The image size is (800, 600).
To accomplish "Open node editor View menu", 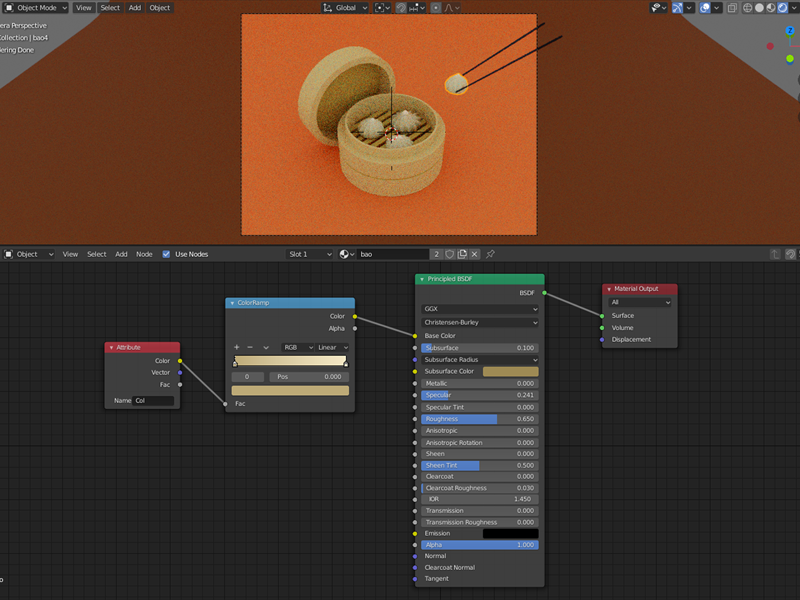I will coord(70,254).
